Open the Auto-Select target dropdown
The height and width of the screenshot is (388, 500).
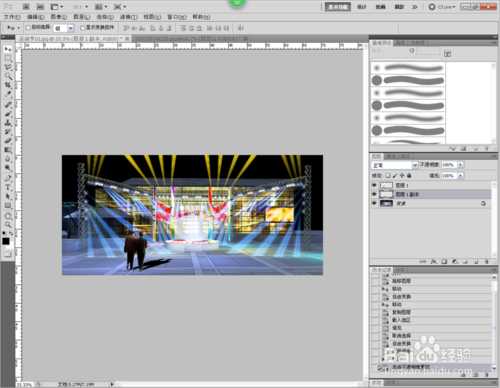[x=63, y=28]
